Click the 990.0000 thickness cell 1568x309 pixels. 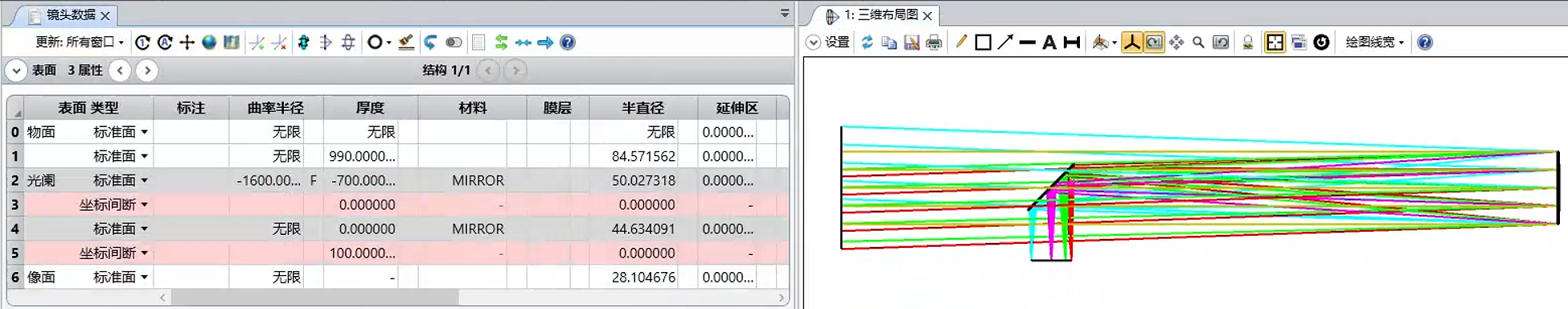(361, 156)
